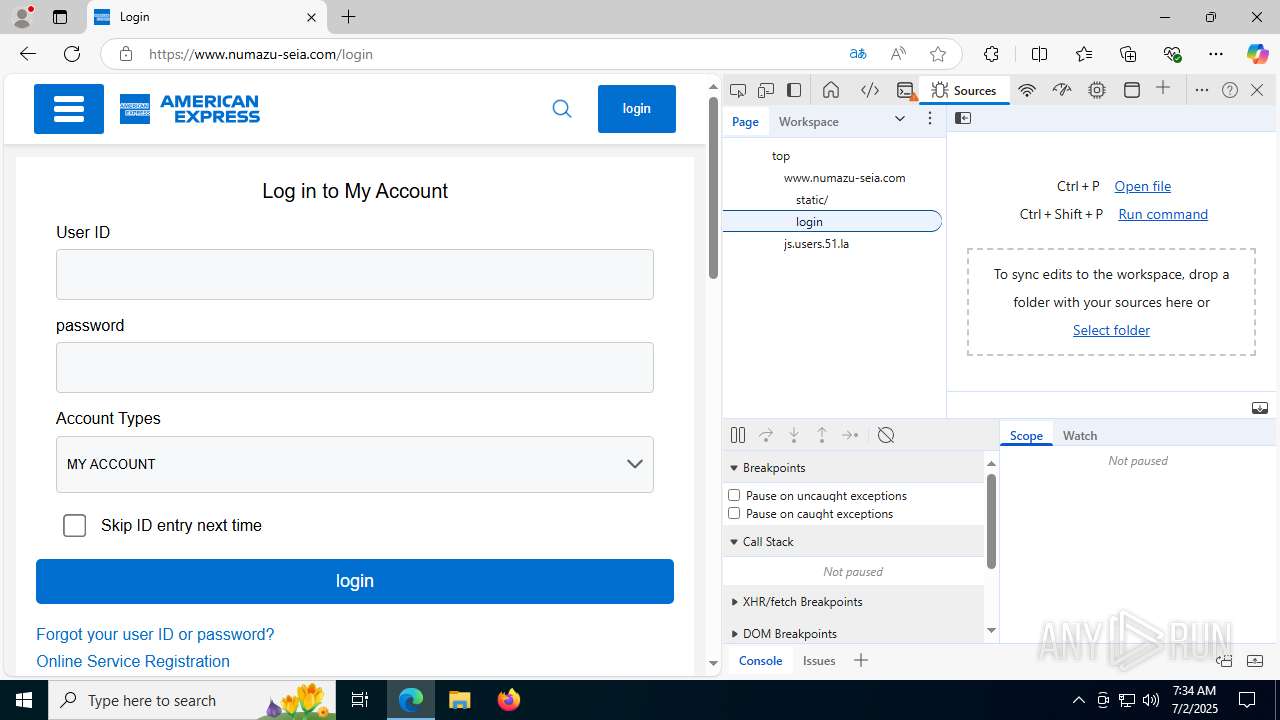Open the Issues drawer tab
The width and height of the screenshot is (1280, 720).
pos(819,660)
